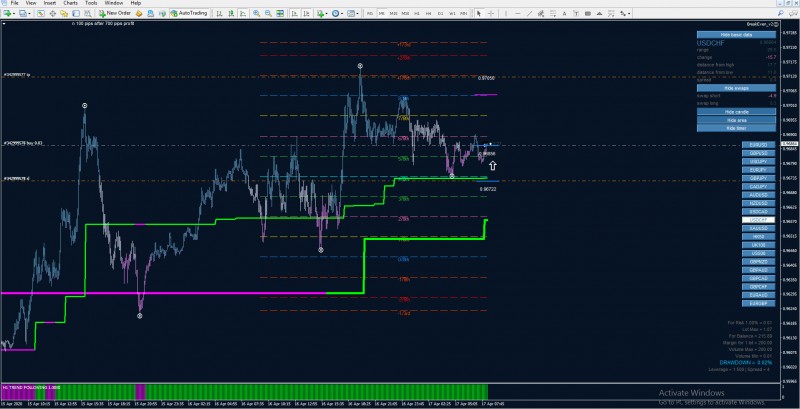The width and height of the screenshot is (800, 409).
Task: Select the text tool
Action: pyautogui.click(x=564, y=13)
